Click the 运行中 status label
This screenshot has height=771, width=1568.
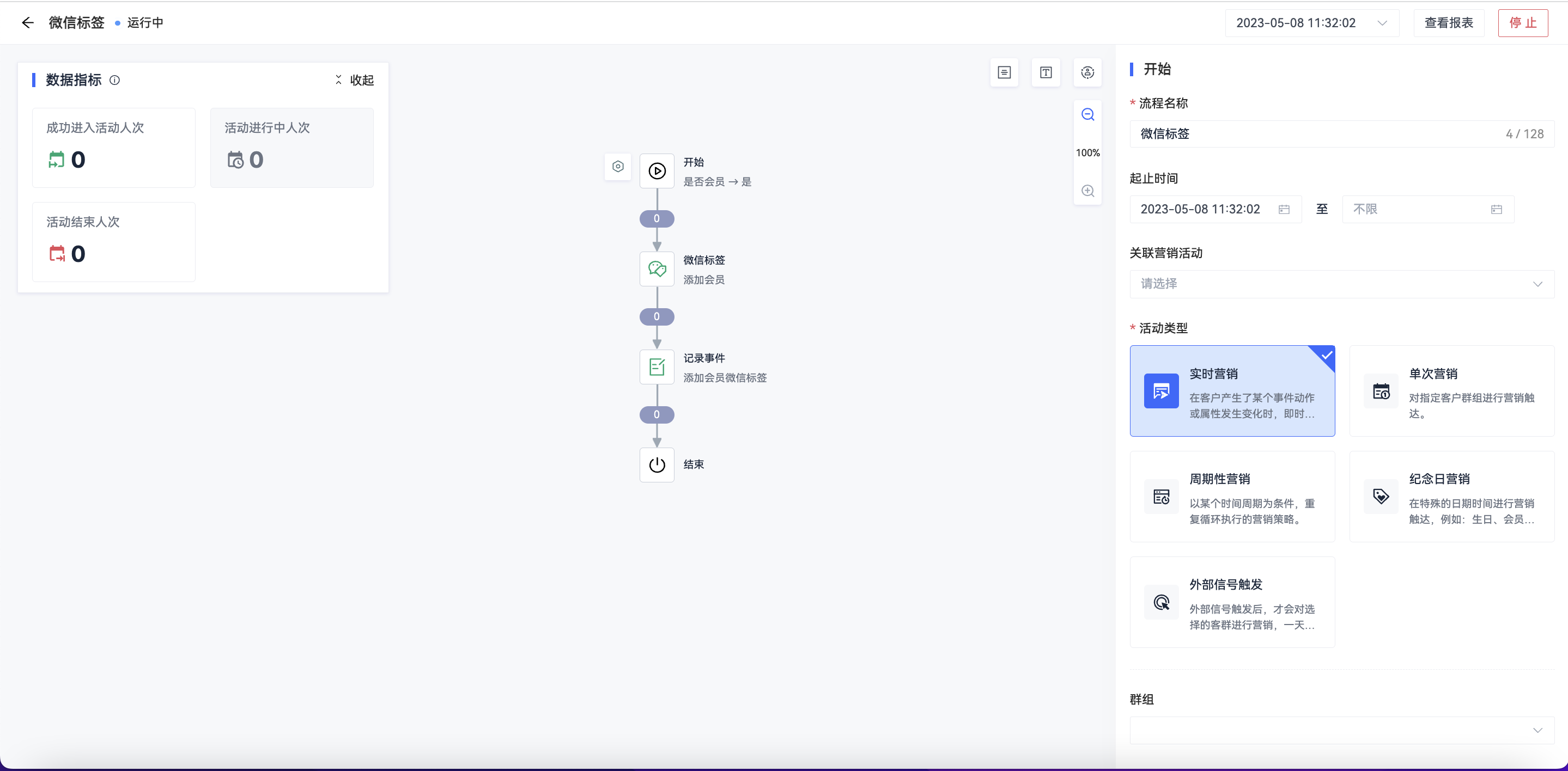145,22
